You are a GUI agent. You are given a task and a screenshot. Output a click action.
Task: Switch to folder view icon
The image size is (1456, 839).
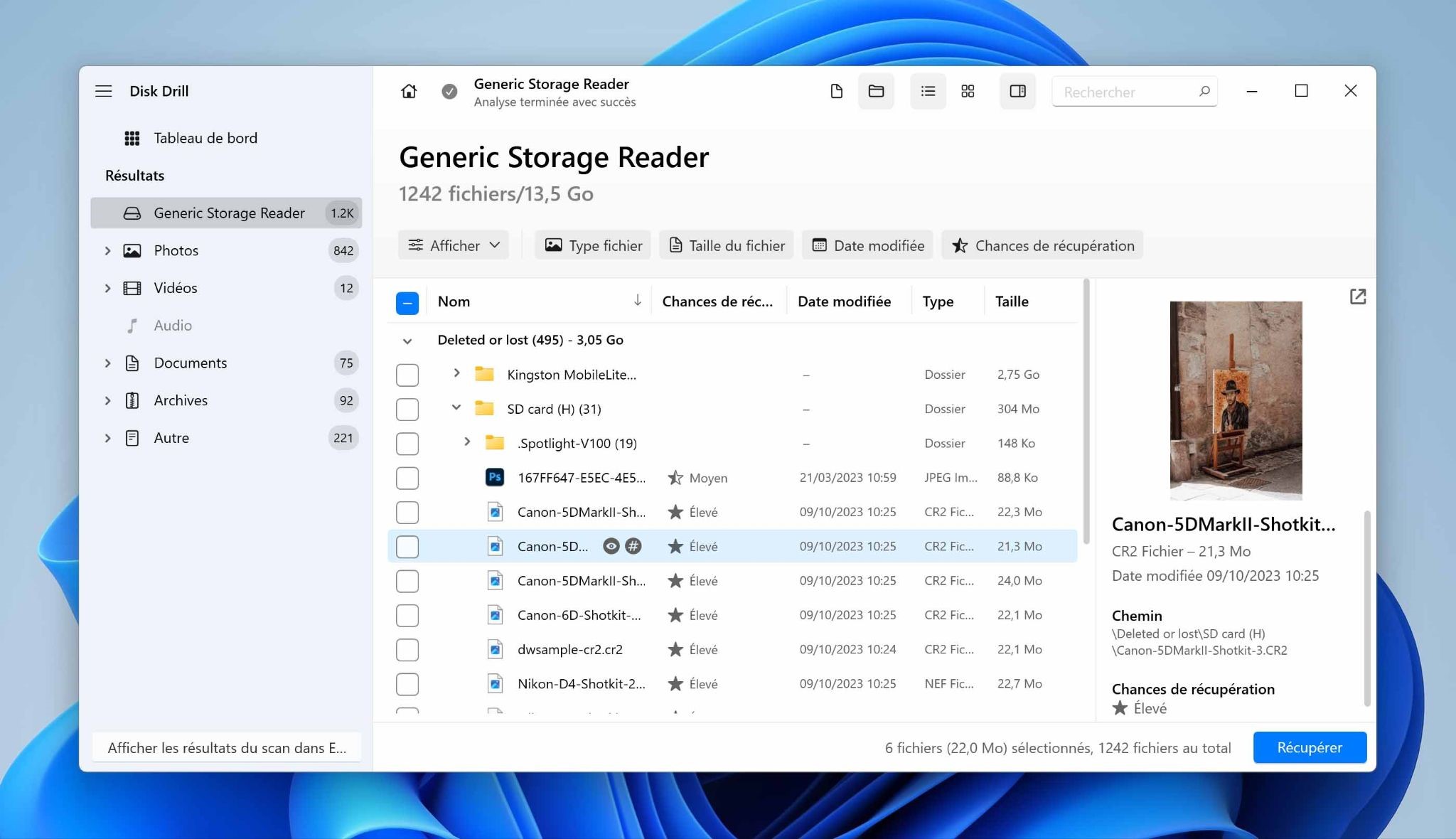[x=876, y=91]
